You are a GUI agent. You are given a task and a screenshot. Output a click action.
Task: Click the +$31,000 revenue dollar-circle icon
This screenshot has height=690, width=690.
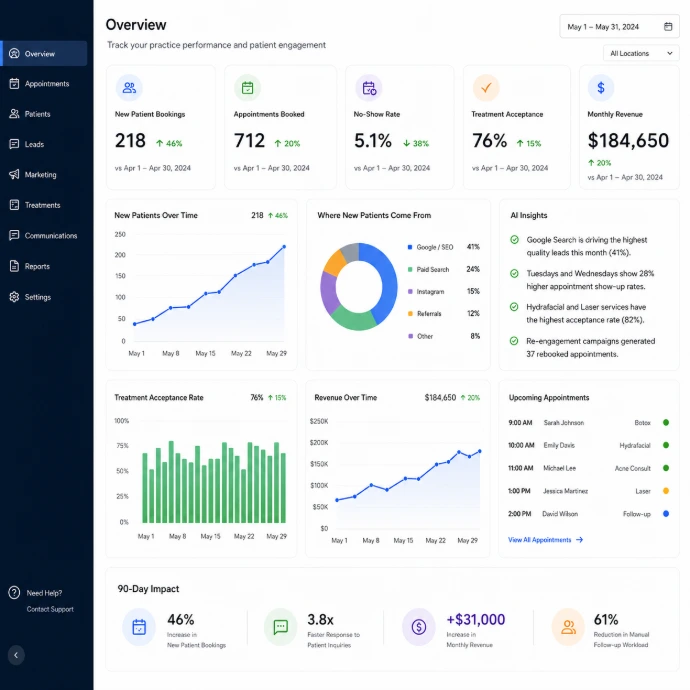pos(418,627)
